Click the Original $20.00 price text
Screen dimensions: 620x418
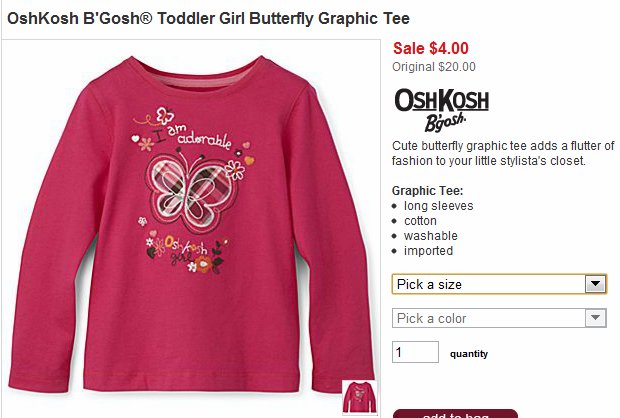(x=434, y=66)
